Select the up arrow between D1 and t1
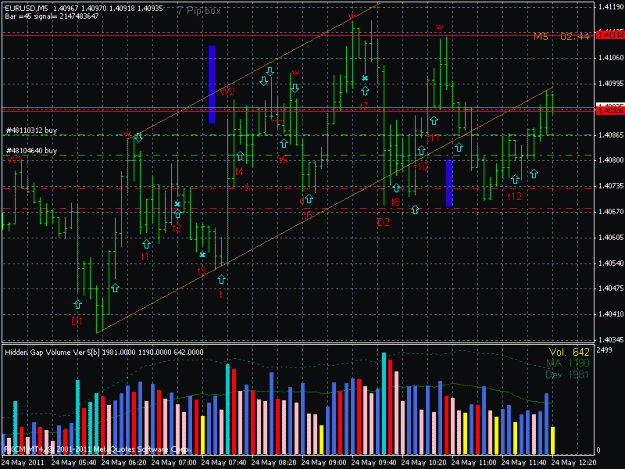The image size is (625, 469). pos(115,288)
